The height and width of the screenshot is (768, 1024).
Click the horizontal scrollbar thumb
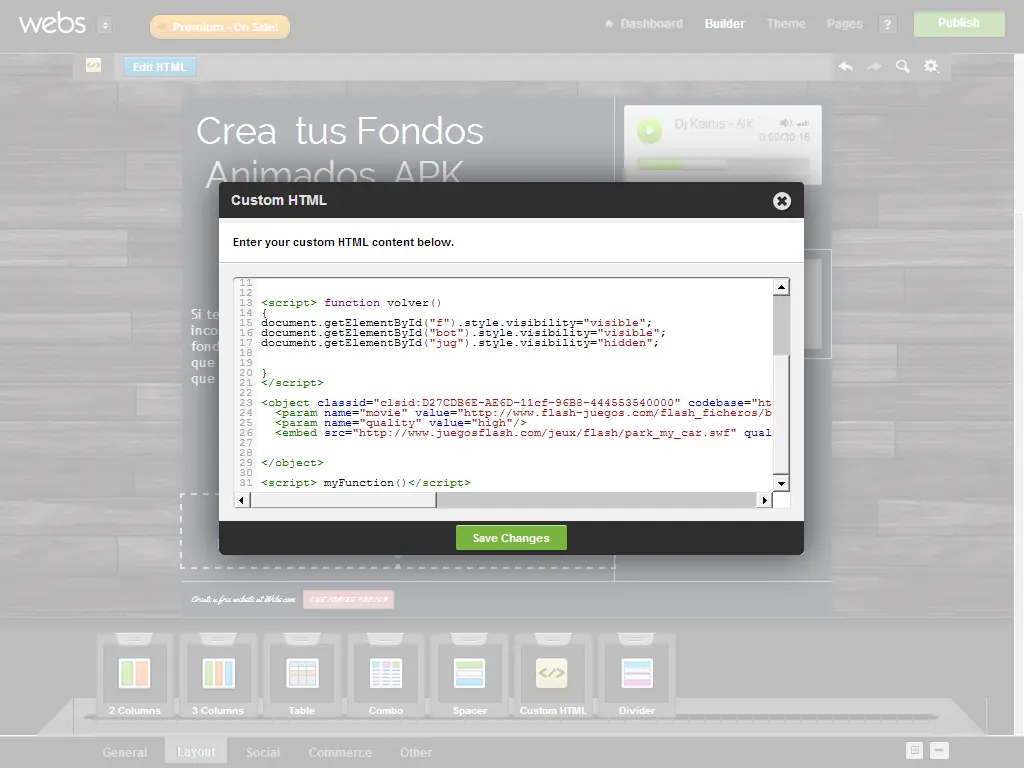point(344,500)
